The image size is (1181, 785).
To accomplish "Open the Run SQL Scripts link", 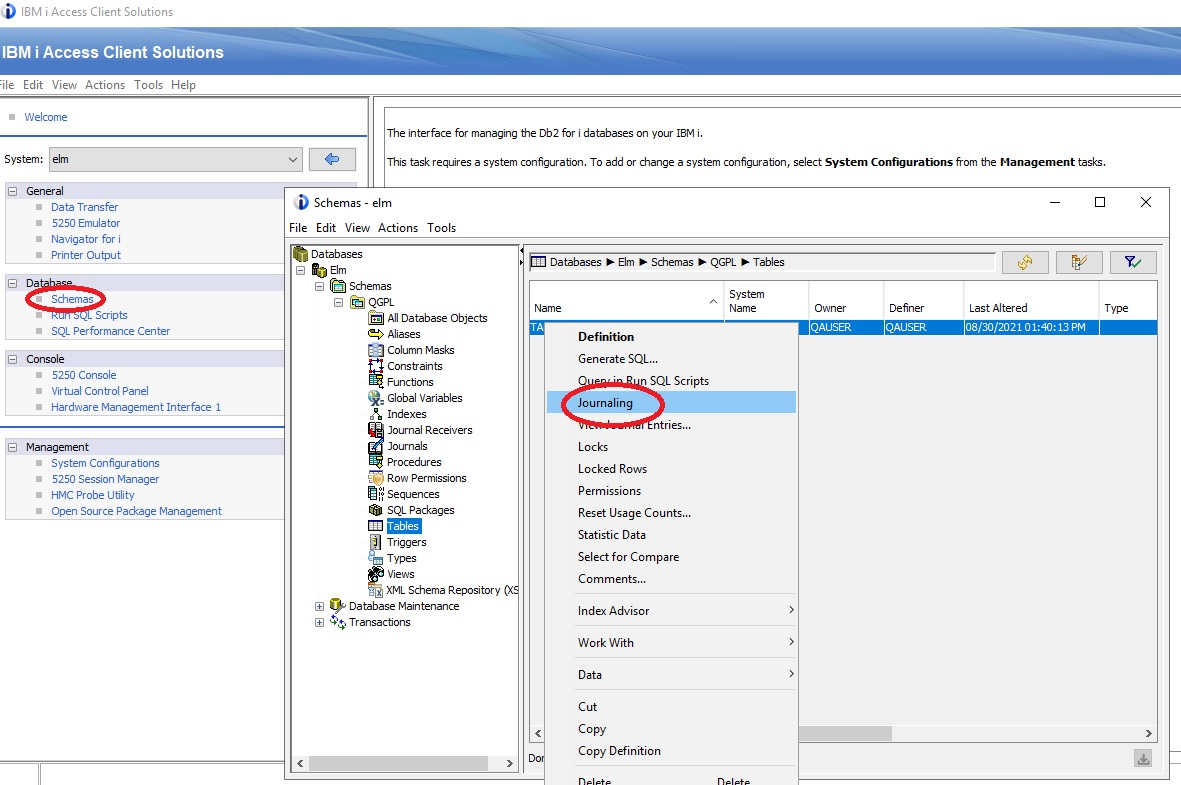I will [89, 315].
